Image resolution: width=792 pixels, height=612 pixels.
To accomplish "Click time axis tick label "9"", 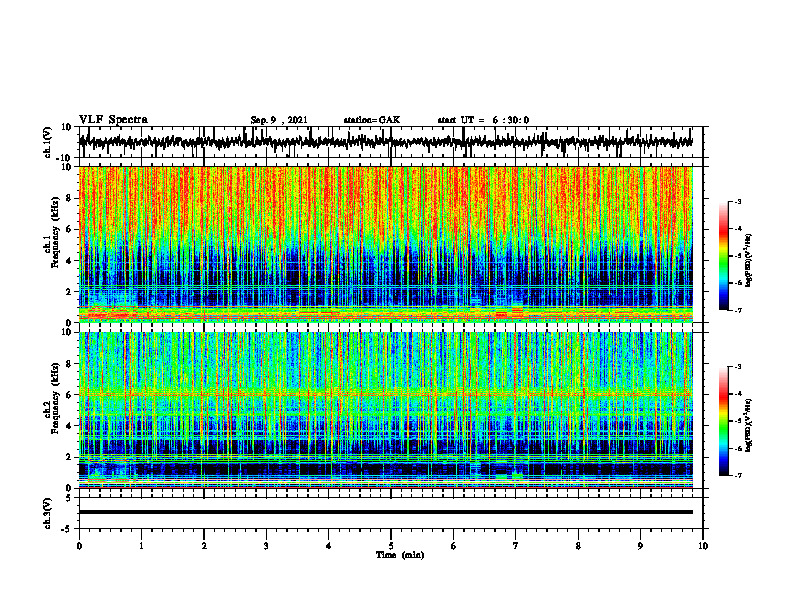I will coord(640,546).
